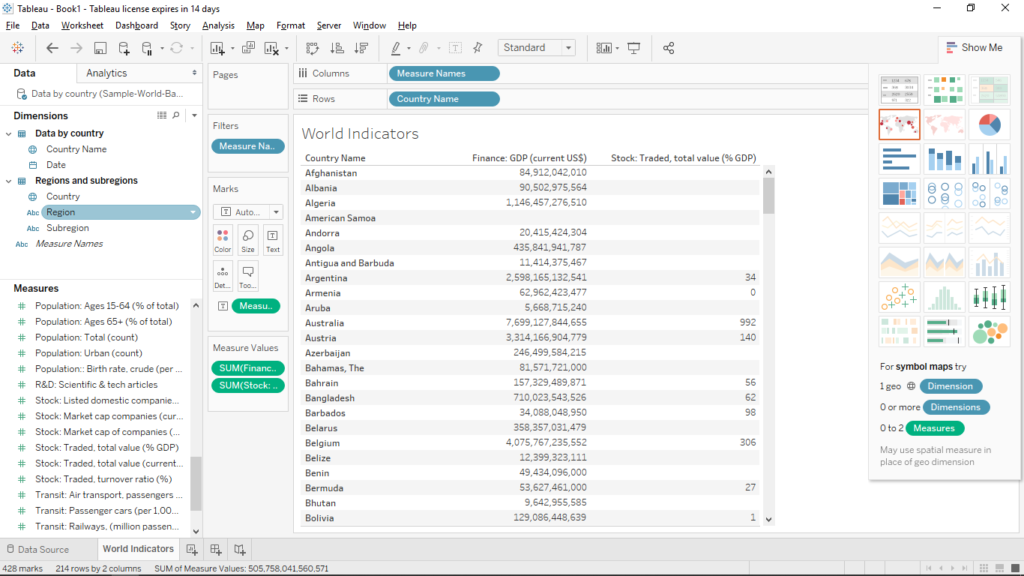
Task: Open the Tooltip shelf on the Marks card
Action: (x=249, y=274)
